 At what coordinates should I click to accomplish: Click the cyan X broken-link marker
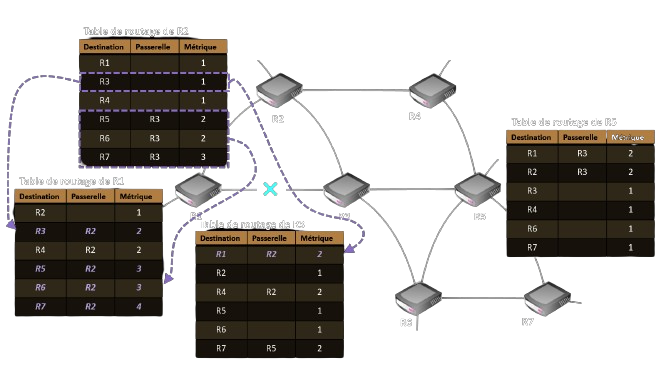click(x=270, y=189)
